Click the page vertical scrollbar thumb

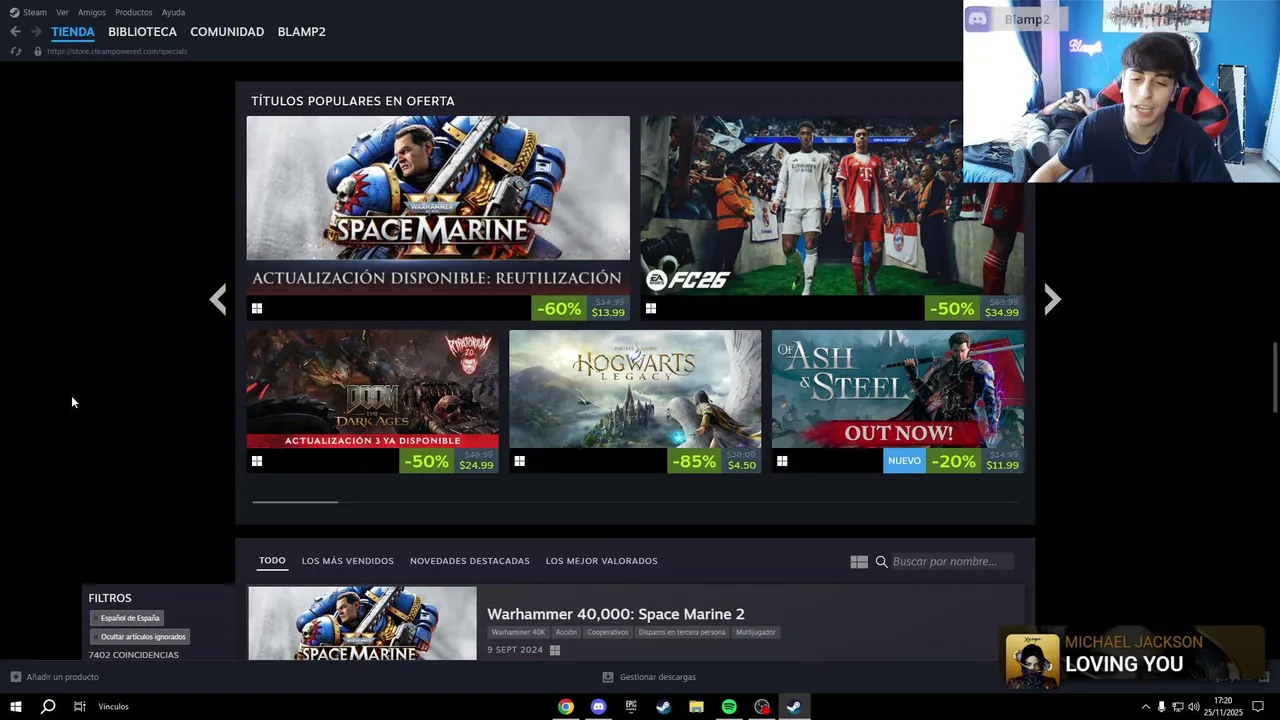[1275, 377]
